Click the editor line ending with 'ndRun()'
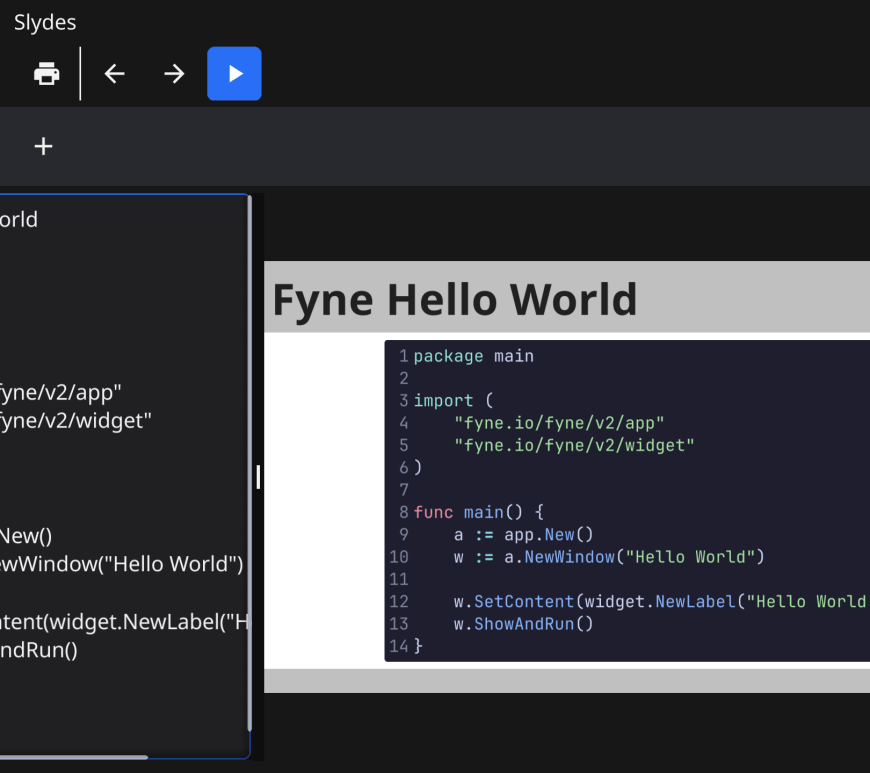The width and height of the screenshot is (870, 773). (x=38, y=651)
